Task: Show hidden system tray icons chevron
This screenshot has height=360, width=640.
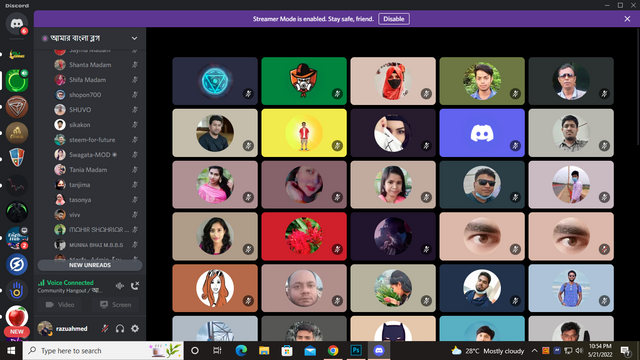Action: tap(534, 351)
